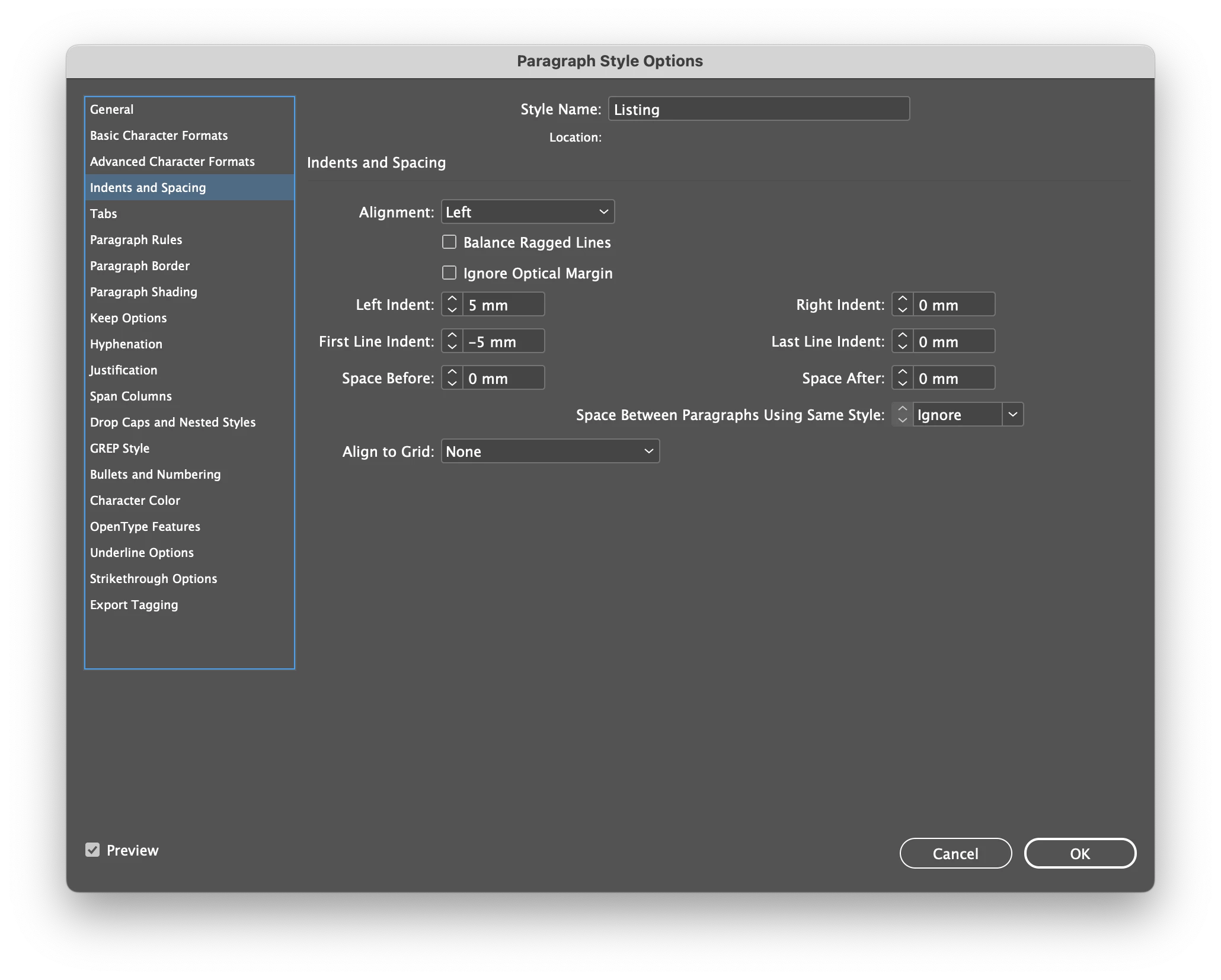Decrease the Last Line Indent stepper down arrow

click(x=902, y=347)
